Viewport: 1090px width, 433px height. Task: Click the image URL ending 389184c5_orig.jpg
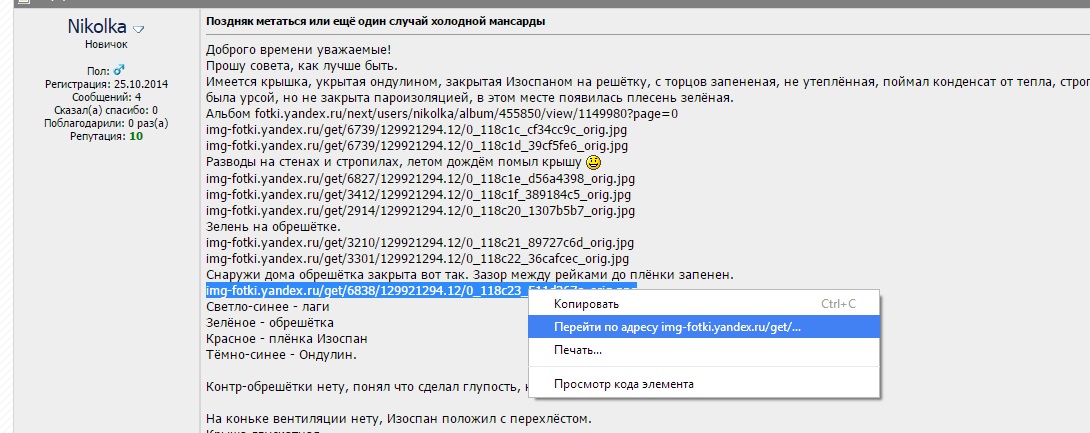pos(418,195)
